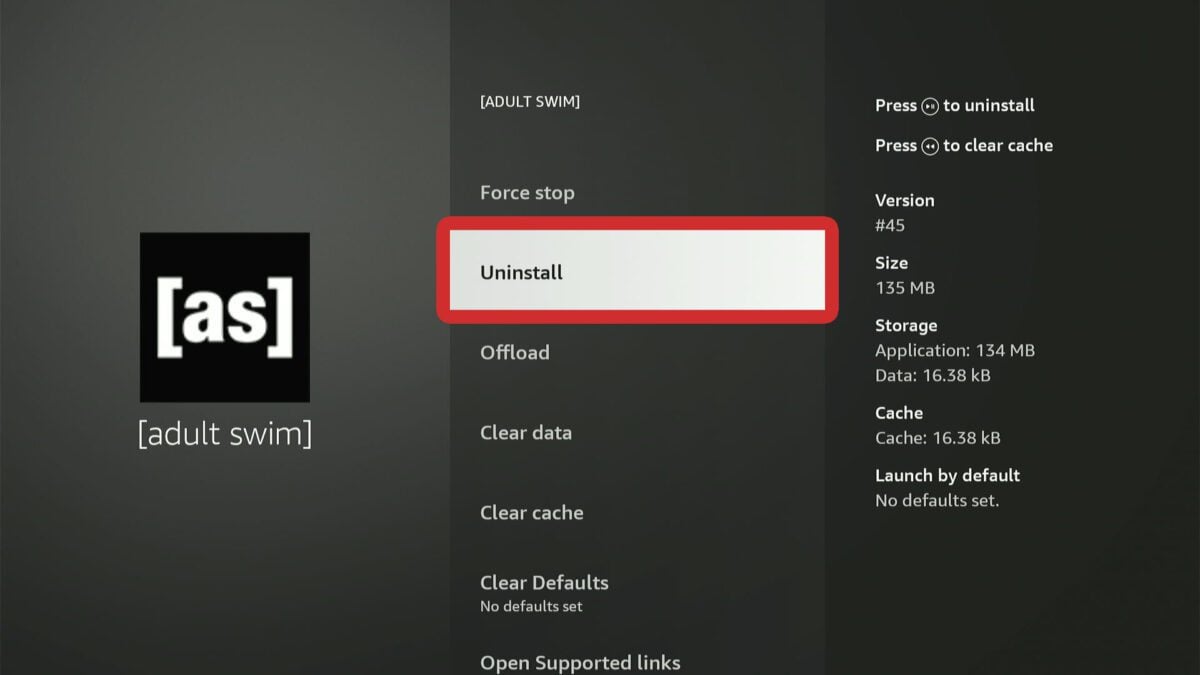Click the Launch by default heading
1200x675 pixels.
click(947, 475)
